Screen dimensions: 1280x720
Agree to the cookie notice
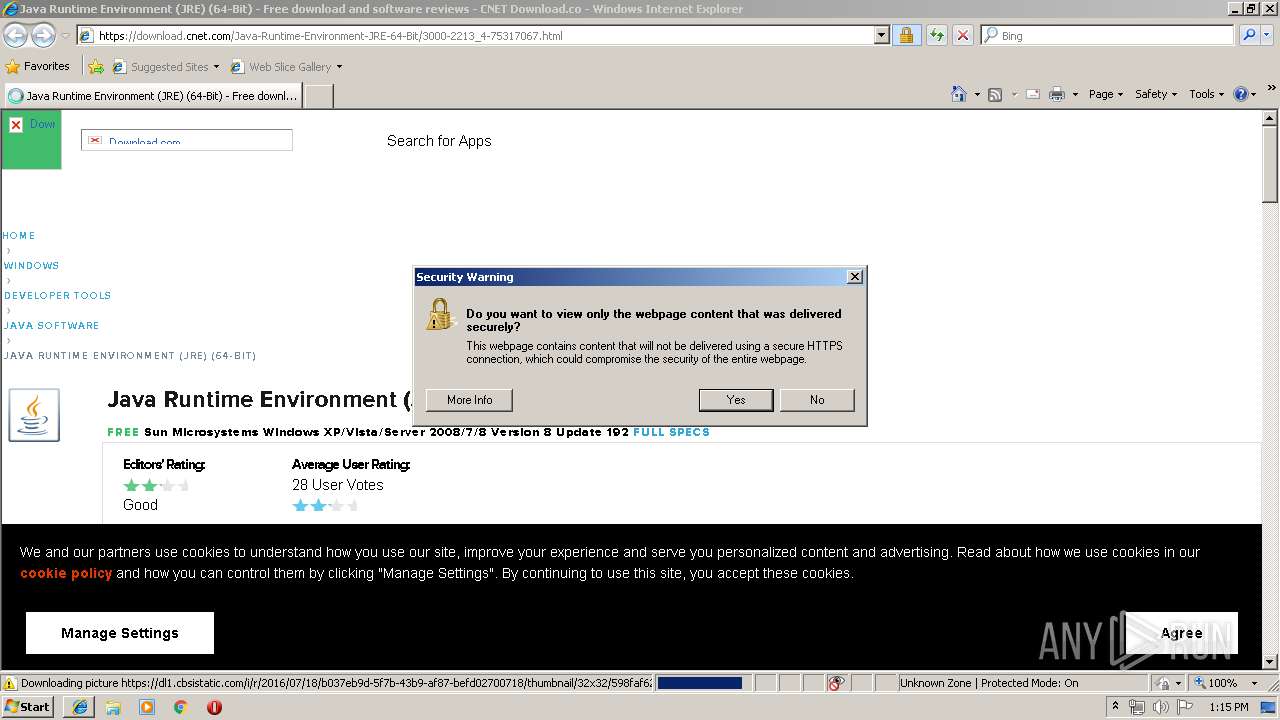click(x=1181, y=633)
